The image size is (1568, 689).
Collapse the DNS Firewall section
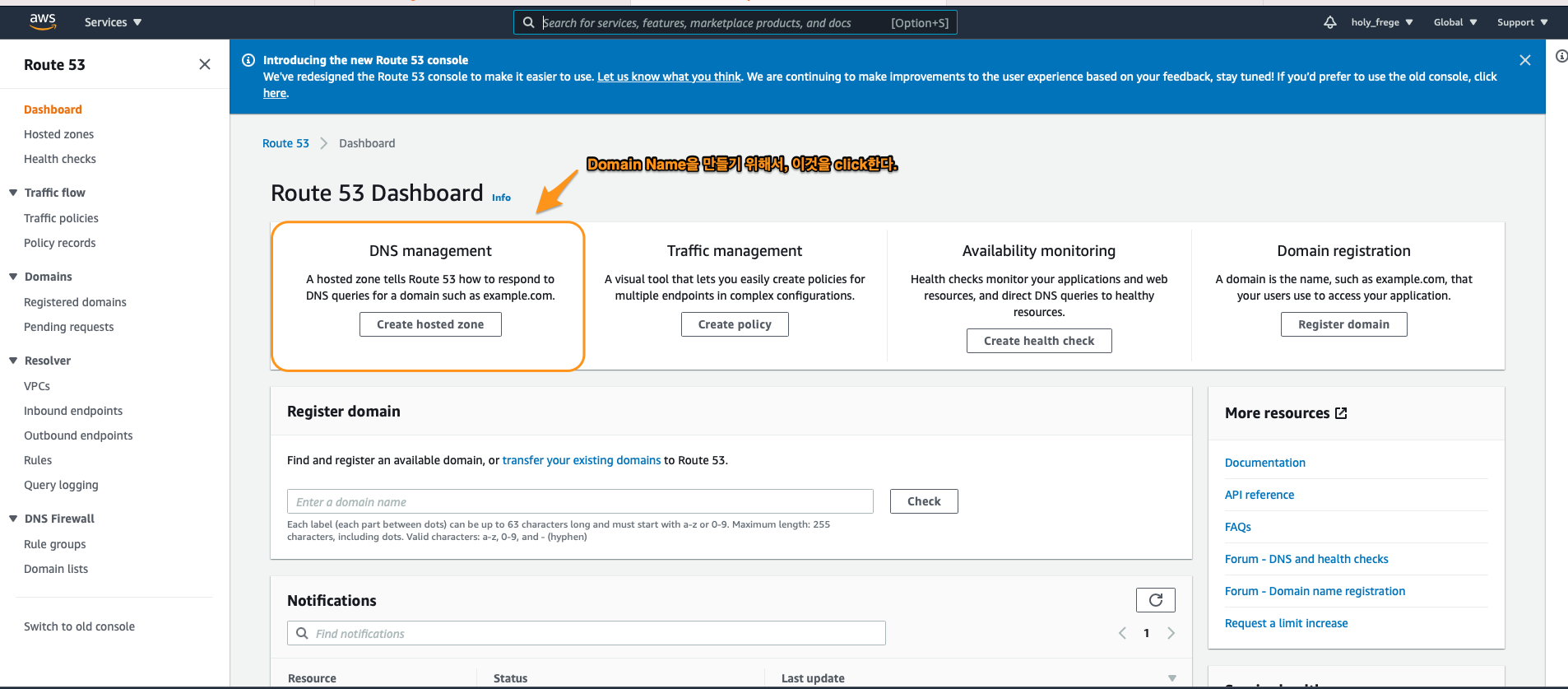[13, 519]
